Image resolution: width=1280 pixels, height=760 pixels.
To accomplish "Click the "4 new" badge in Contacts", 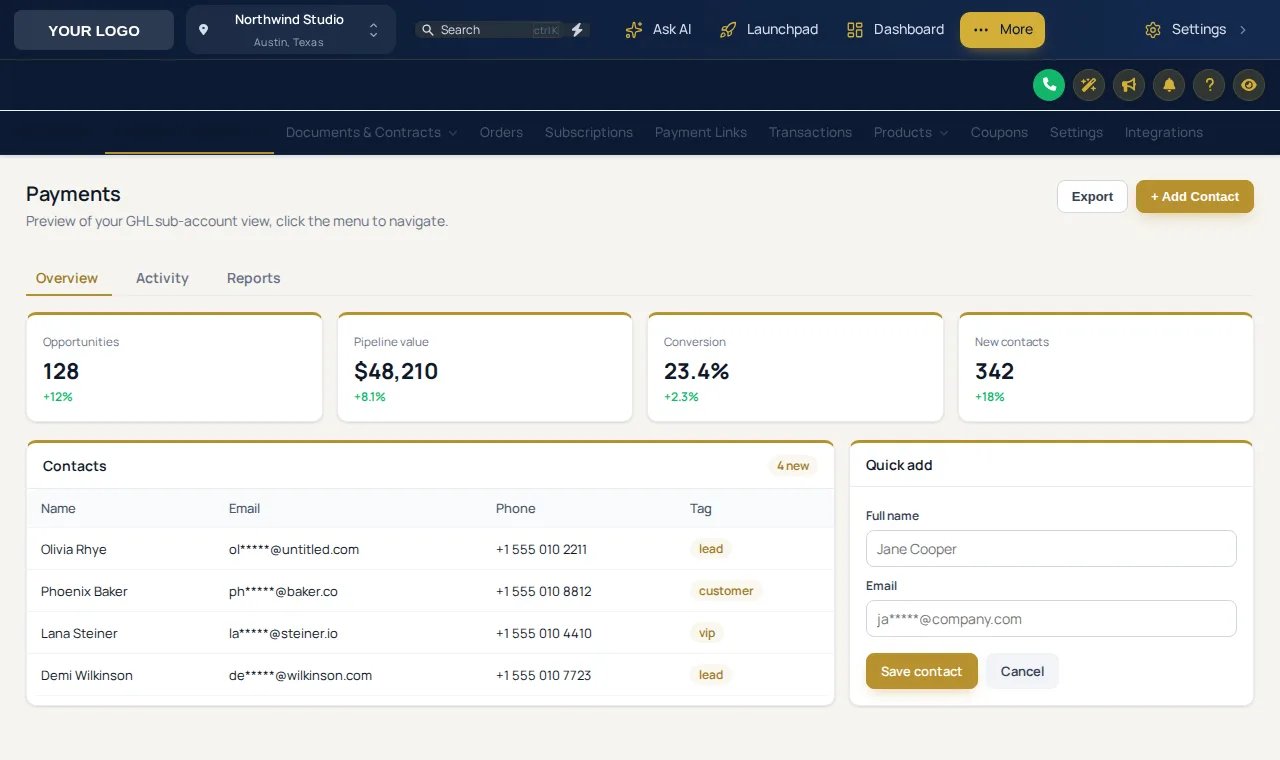I will 793,466.
